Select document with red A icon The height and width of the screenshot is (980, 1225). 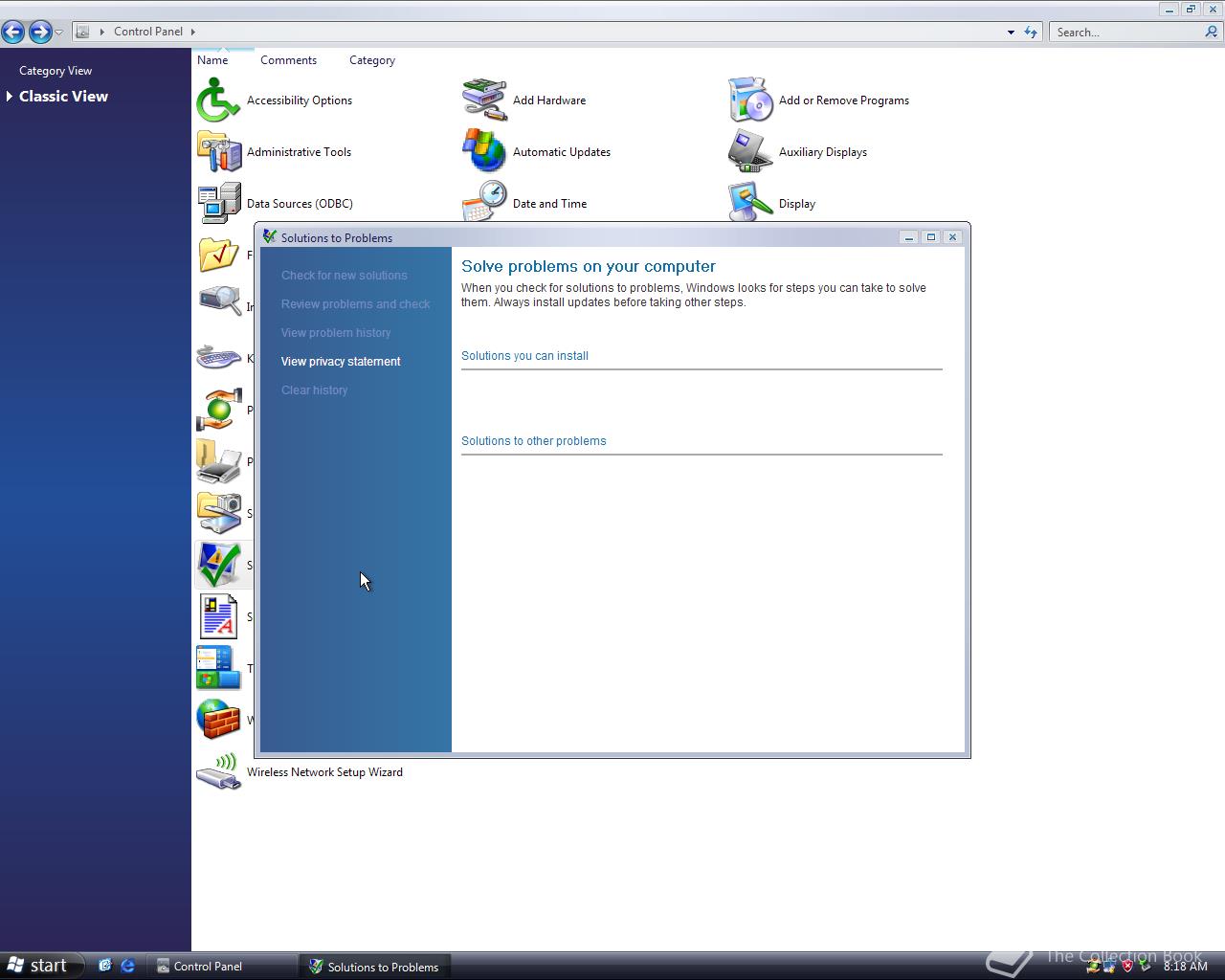tap(218, 617)
